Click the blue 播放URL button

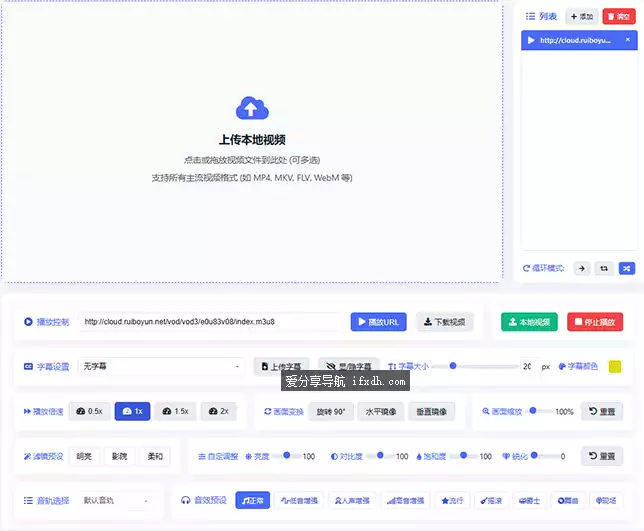coord(378,322)
